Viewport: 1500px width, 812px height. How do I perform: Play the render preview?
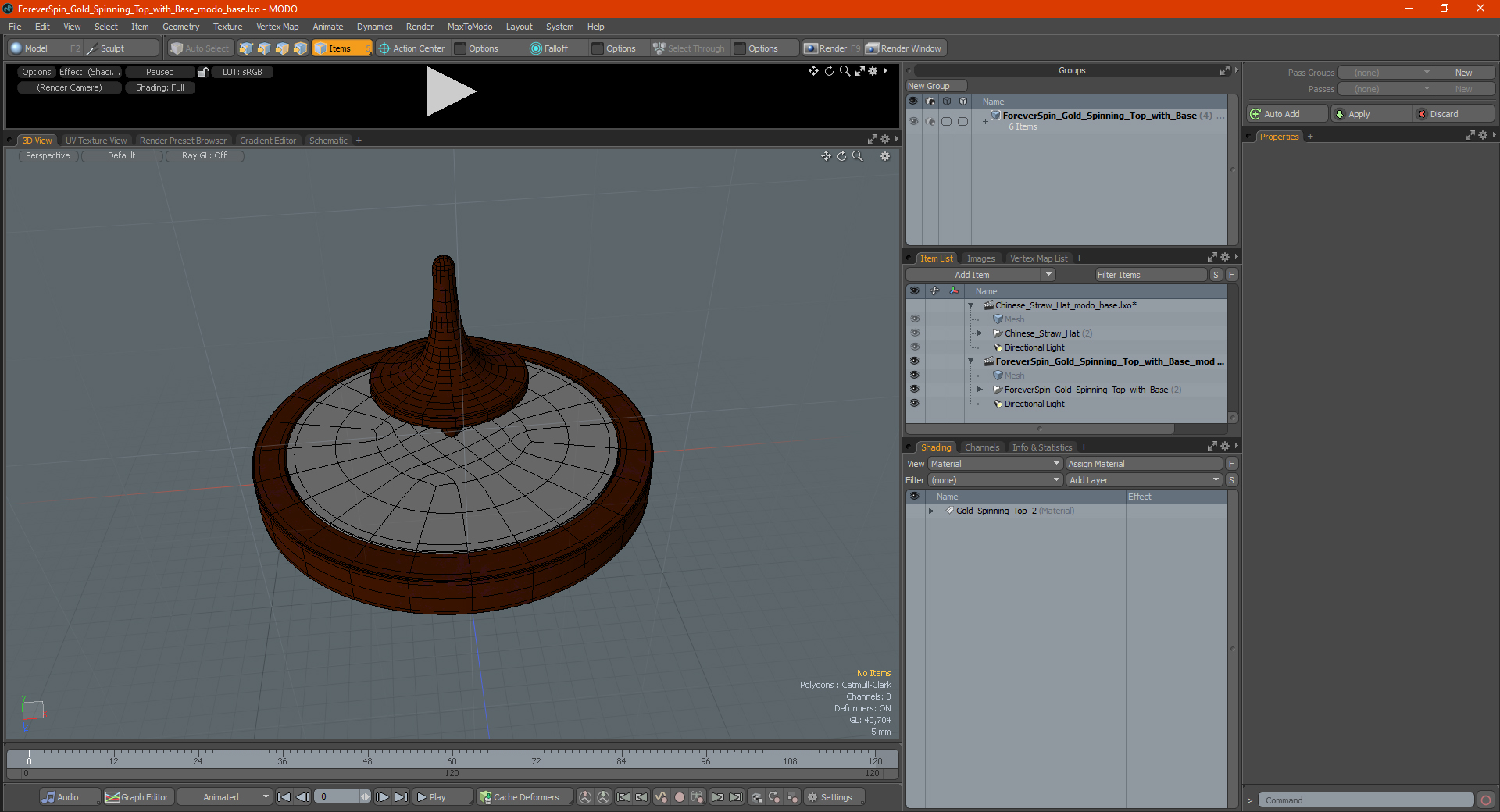coord(451,92)
